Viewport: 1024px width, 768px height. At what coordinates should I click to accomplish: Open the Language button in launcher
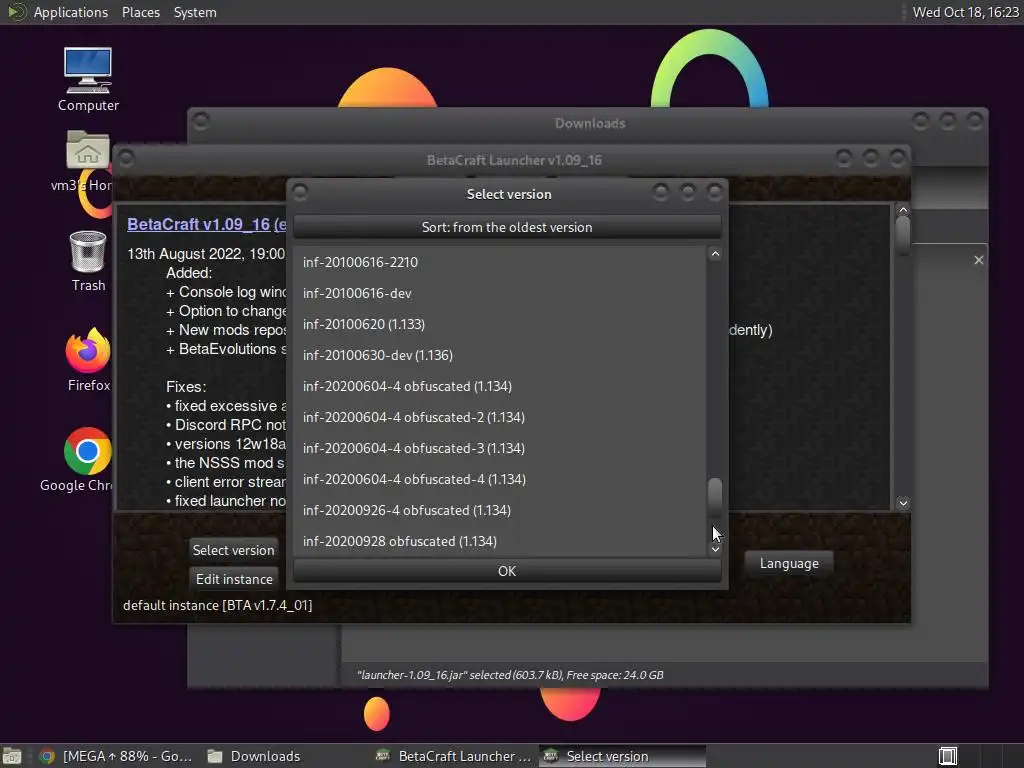pos(789,563)
